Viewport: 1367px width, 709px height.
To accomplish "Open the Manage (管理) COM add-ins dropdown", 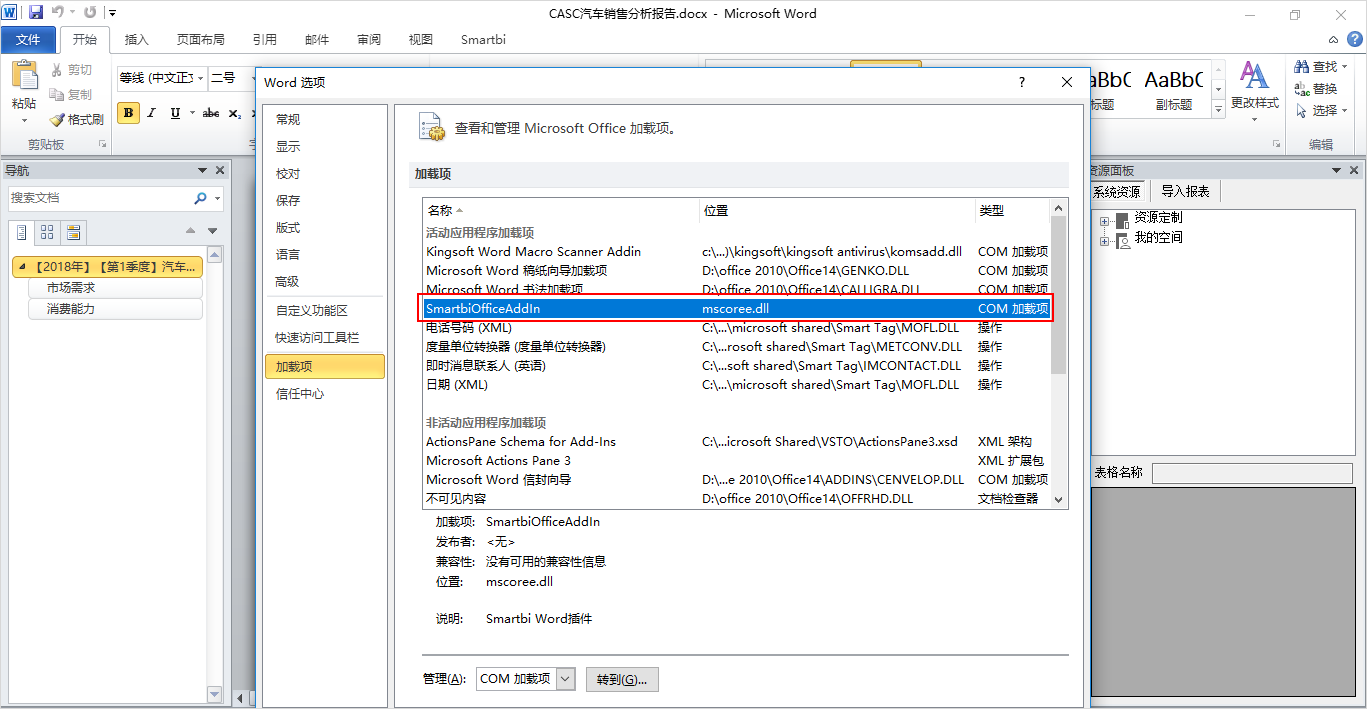I will tap(566, 679).
